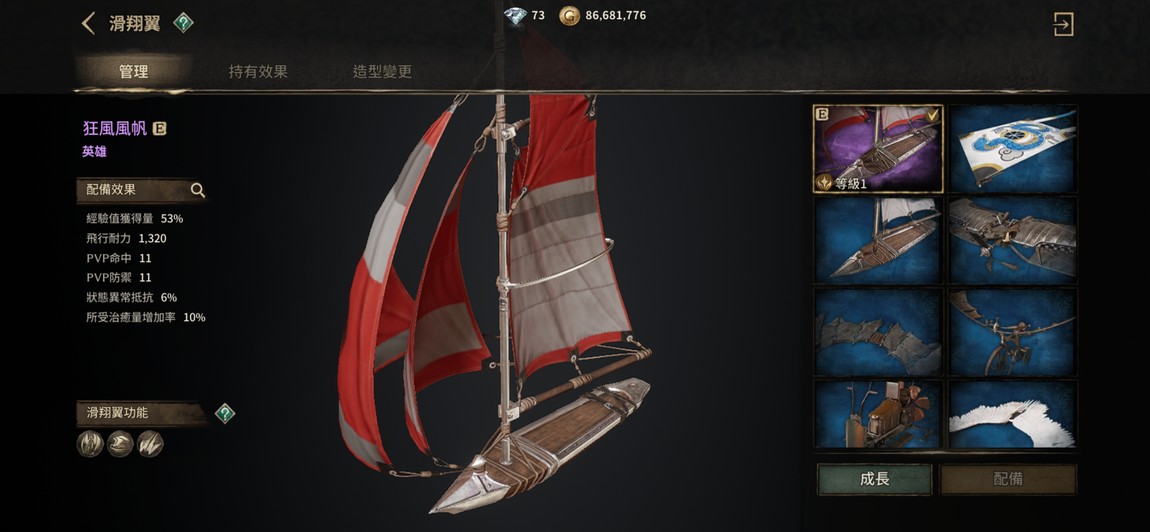The image size is (1150, 532).
Task: Select the dark bat-wing glider thumbnail
Action: 879,332
